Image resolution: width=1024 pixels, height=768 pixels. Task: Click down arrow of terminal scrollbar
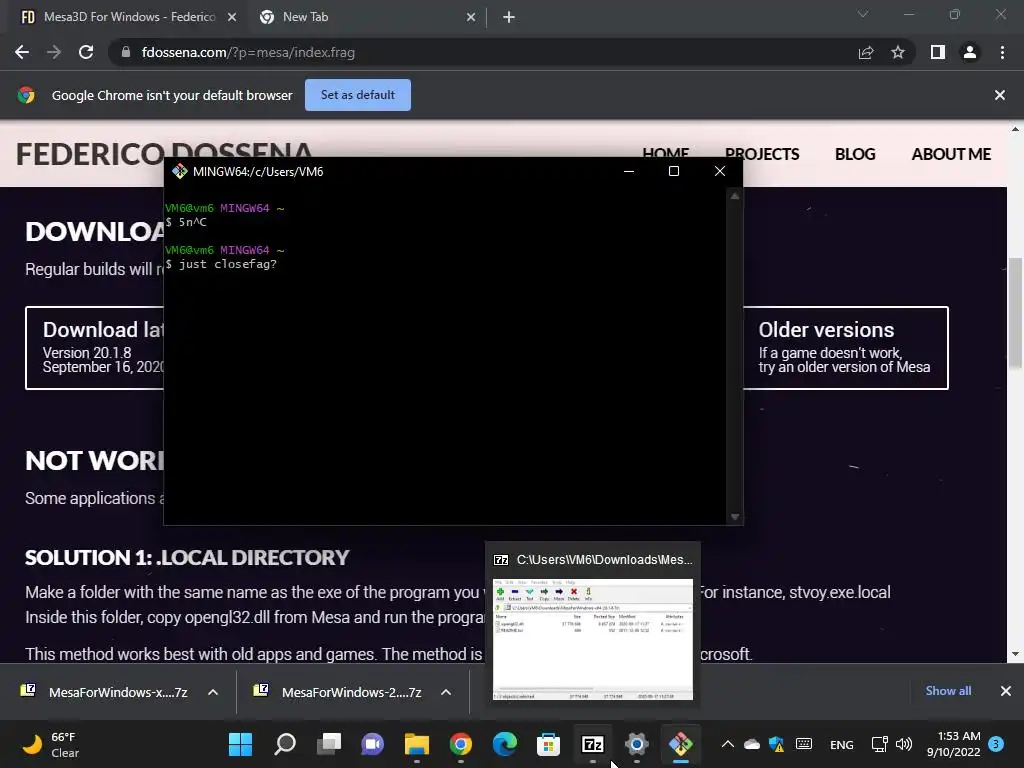tap(735, 517)
